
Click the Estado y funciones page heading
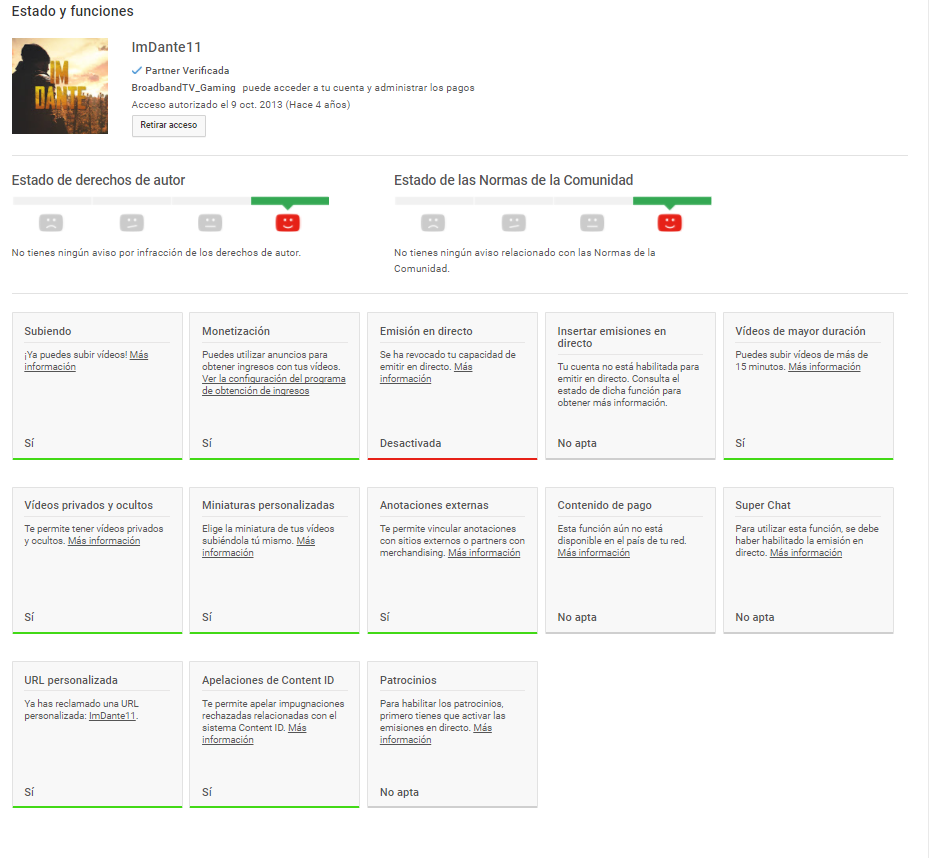(73, 11)
